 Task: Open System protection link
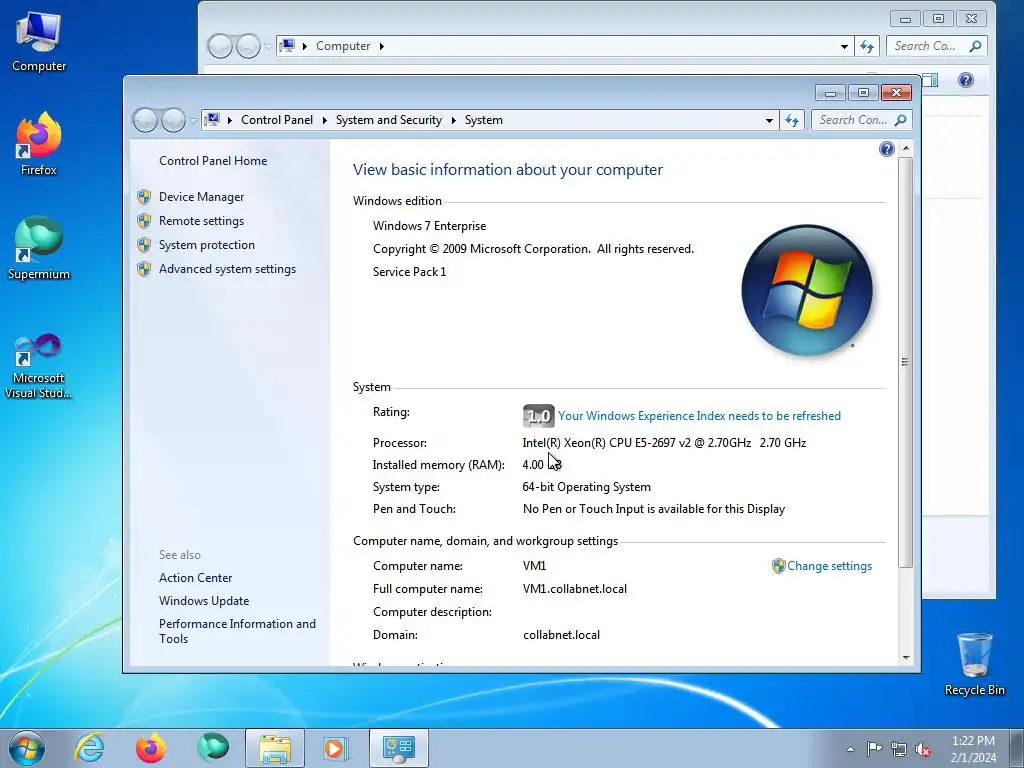[x=206, y=245]
